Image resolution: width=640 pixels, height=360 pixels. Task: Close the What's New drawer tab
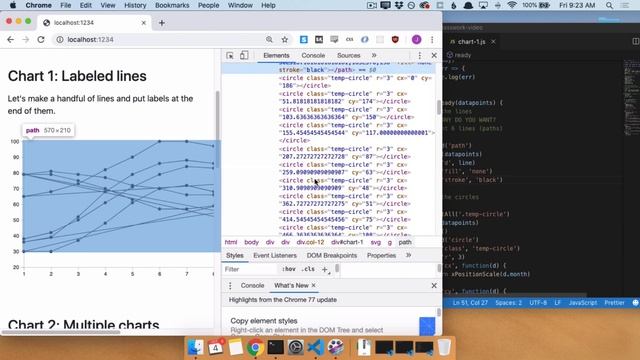pos(313,286)
